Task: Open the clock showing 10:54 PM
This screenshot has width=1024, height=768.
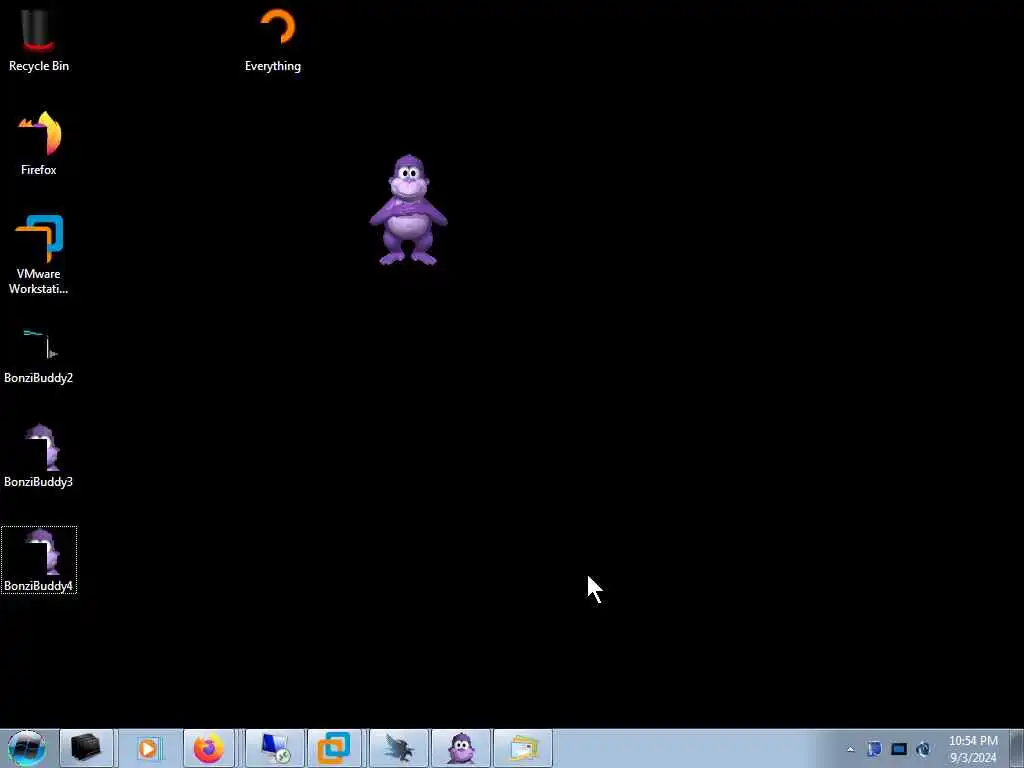Action: (x=973, y=749)
